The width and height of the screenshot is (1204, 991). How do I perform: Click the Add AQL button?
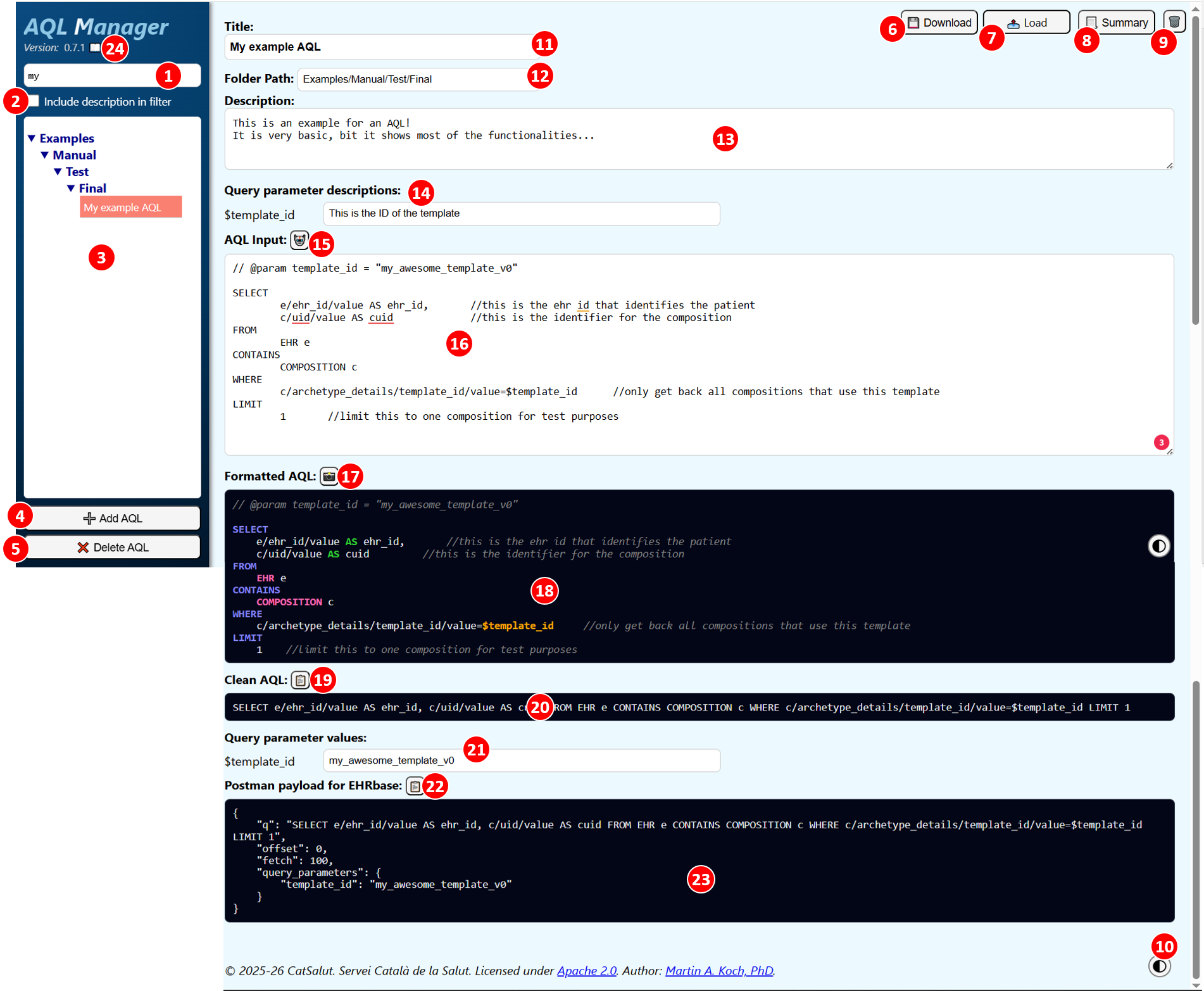(112, 518)
